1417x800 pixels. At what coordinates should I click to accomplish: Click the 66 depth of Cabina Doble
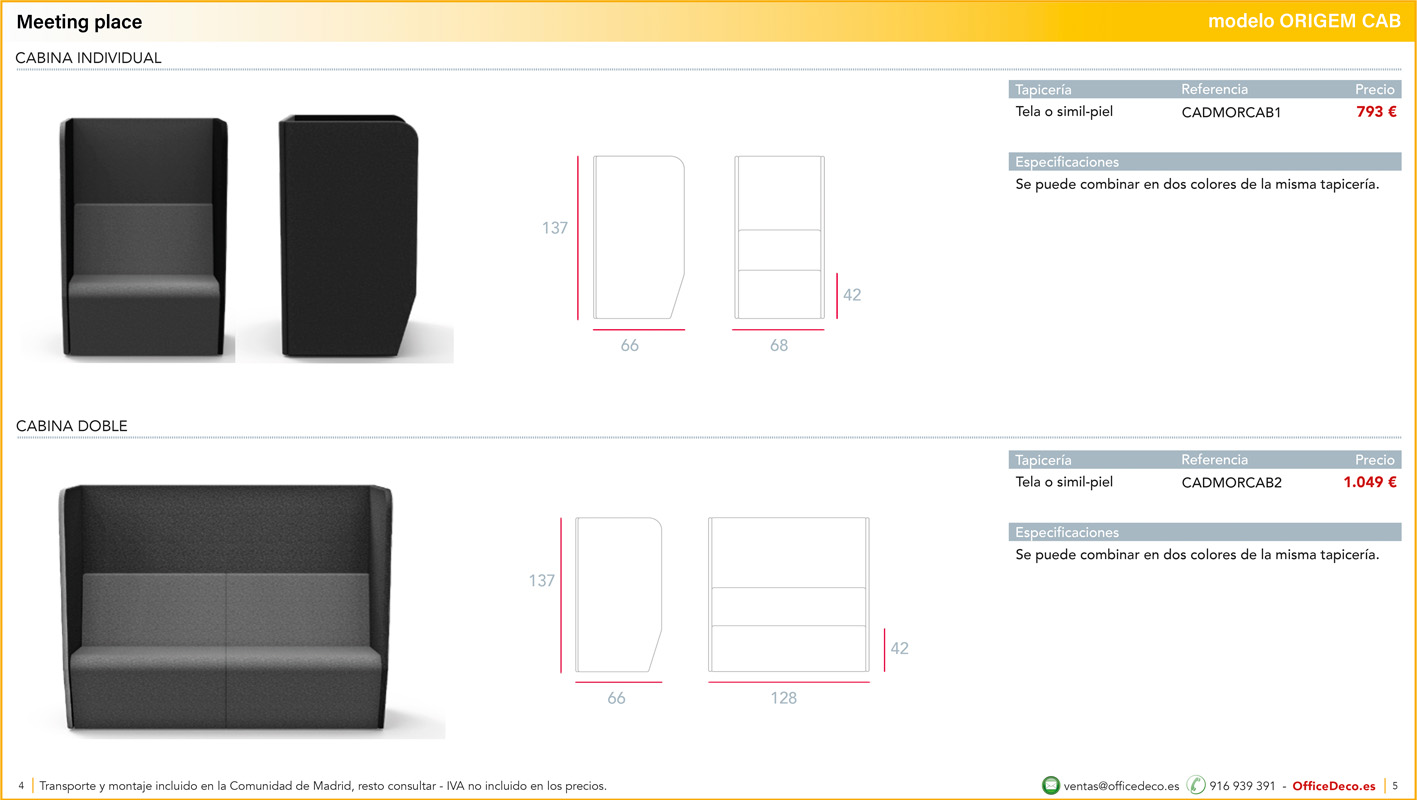[616, 698]
